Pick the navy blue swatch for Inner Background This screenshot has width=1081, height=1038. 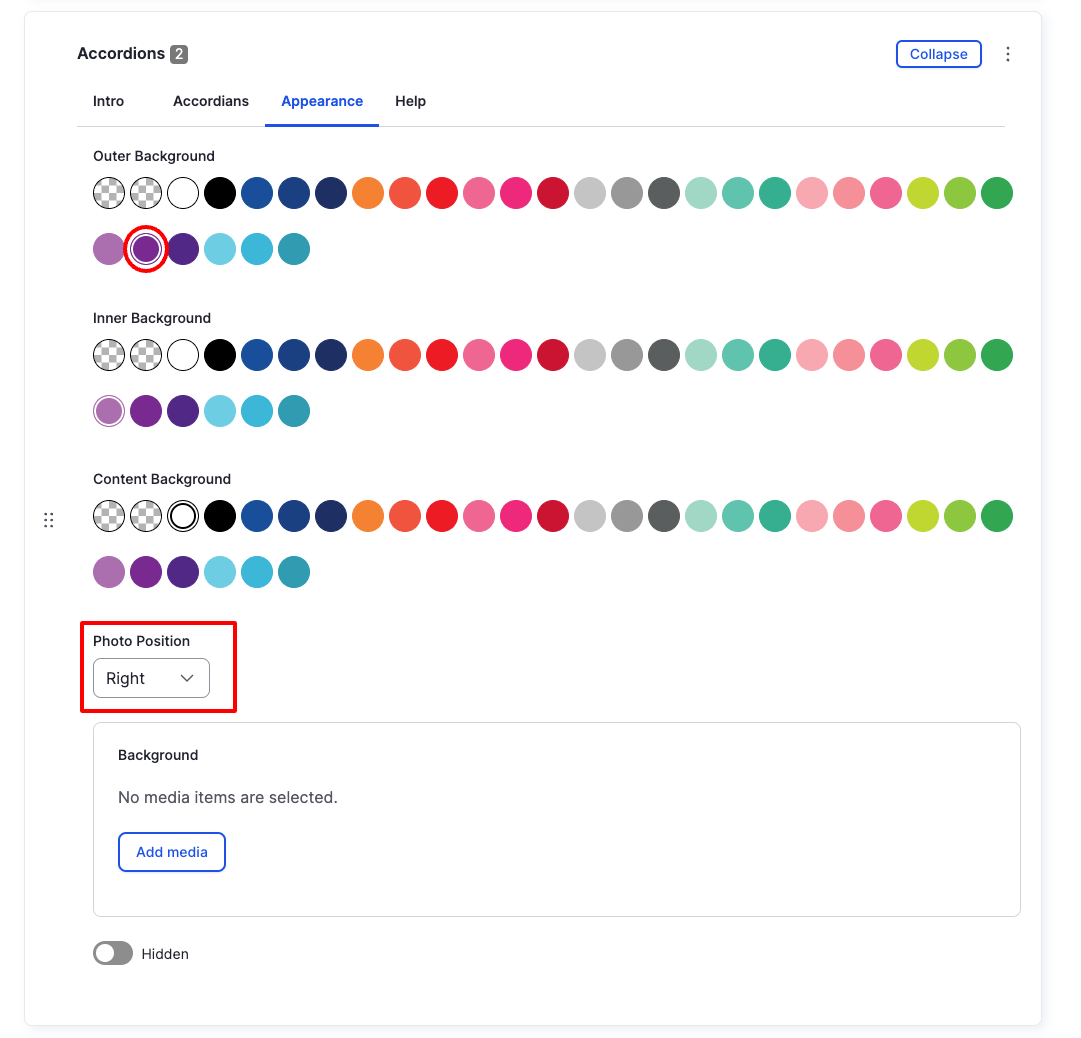click(331, 354)
